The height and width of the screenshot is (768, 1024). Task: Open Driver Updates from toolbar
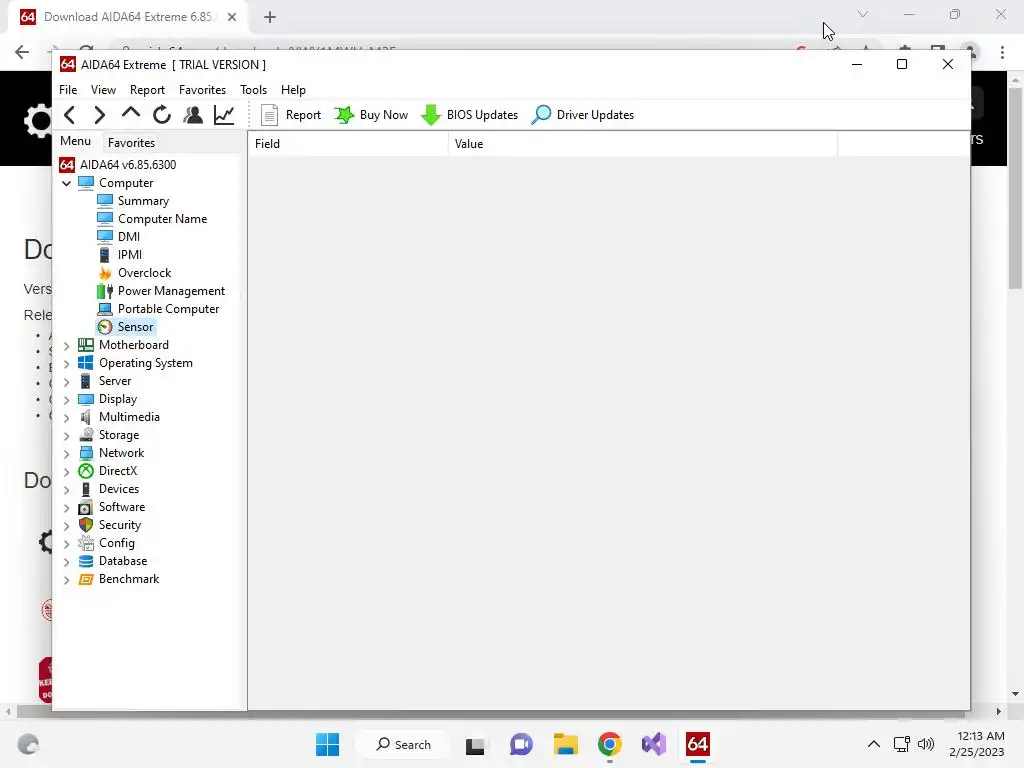tap(583, 115)
